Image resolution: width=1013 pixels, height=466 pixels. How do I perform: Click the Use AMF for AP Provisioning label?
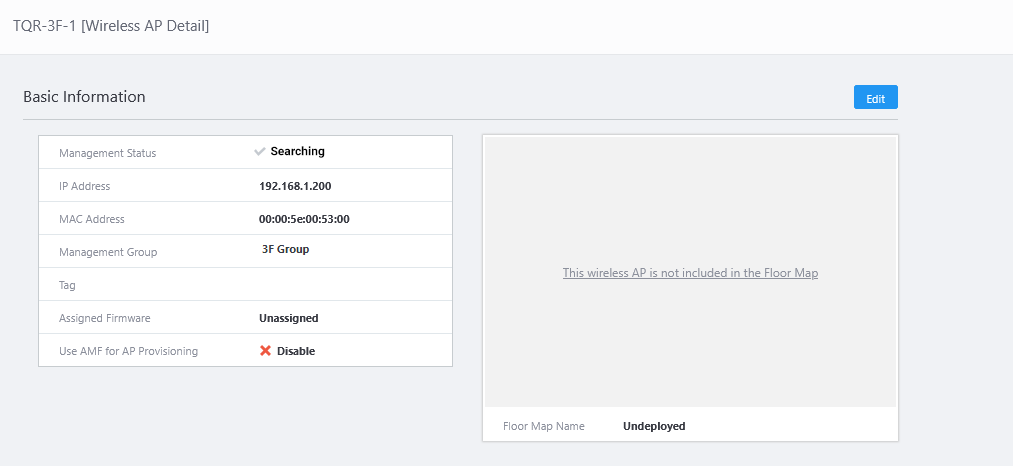pos(128,351)
